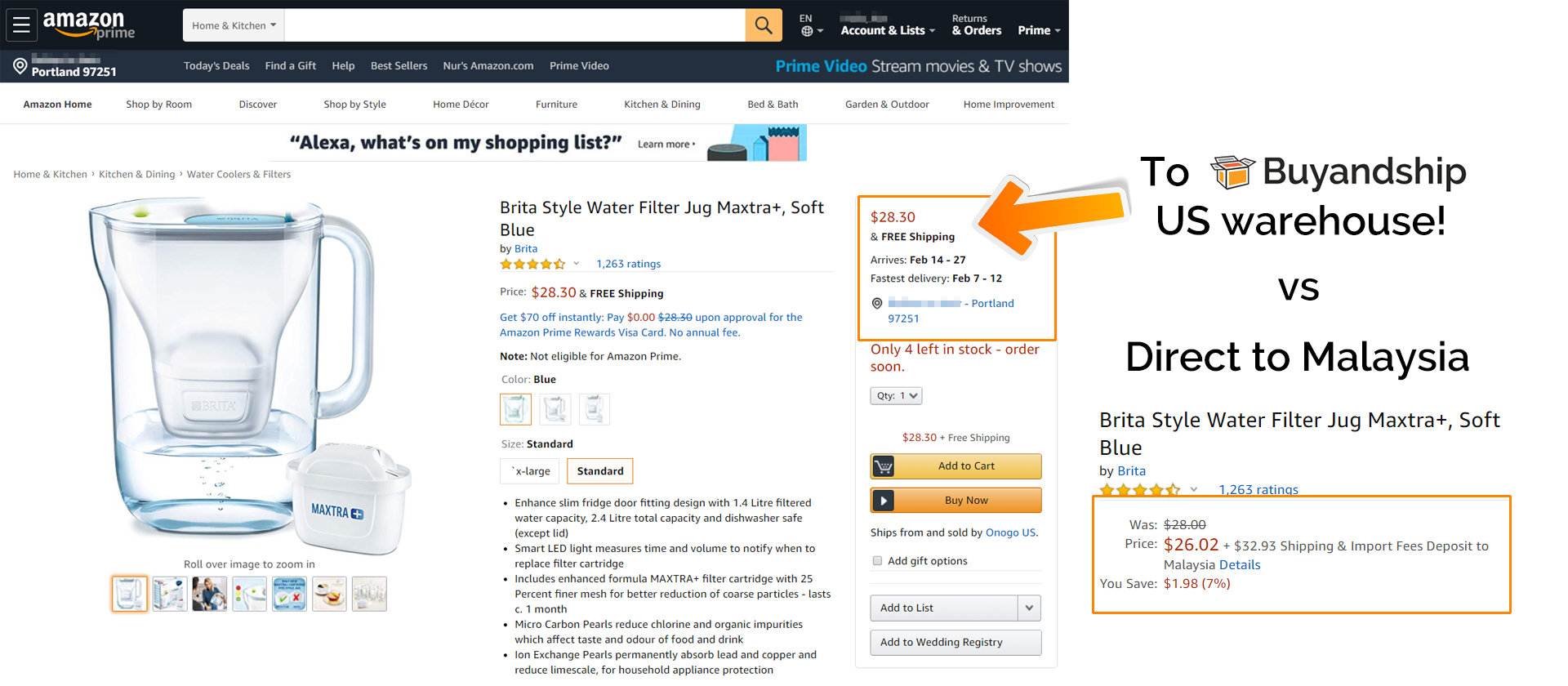The height and width of the screenshot is (686, 1568).
Task: Open the Home & Kitchen search category dropdown
Action: [234, 25]
